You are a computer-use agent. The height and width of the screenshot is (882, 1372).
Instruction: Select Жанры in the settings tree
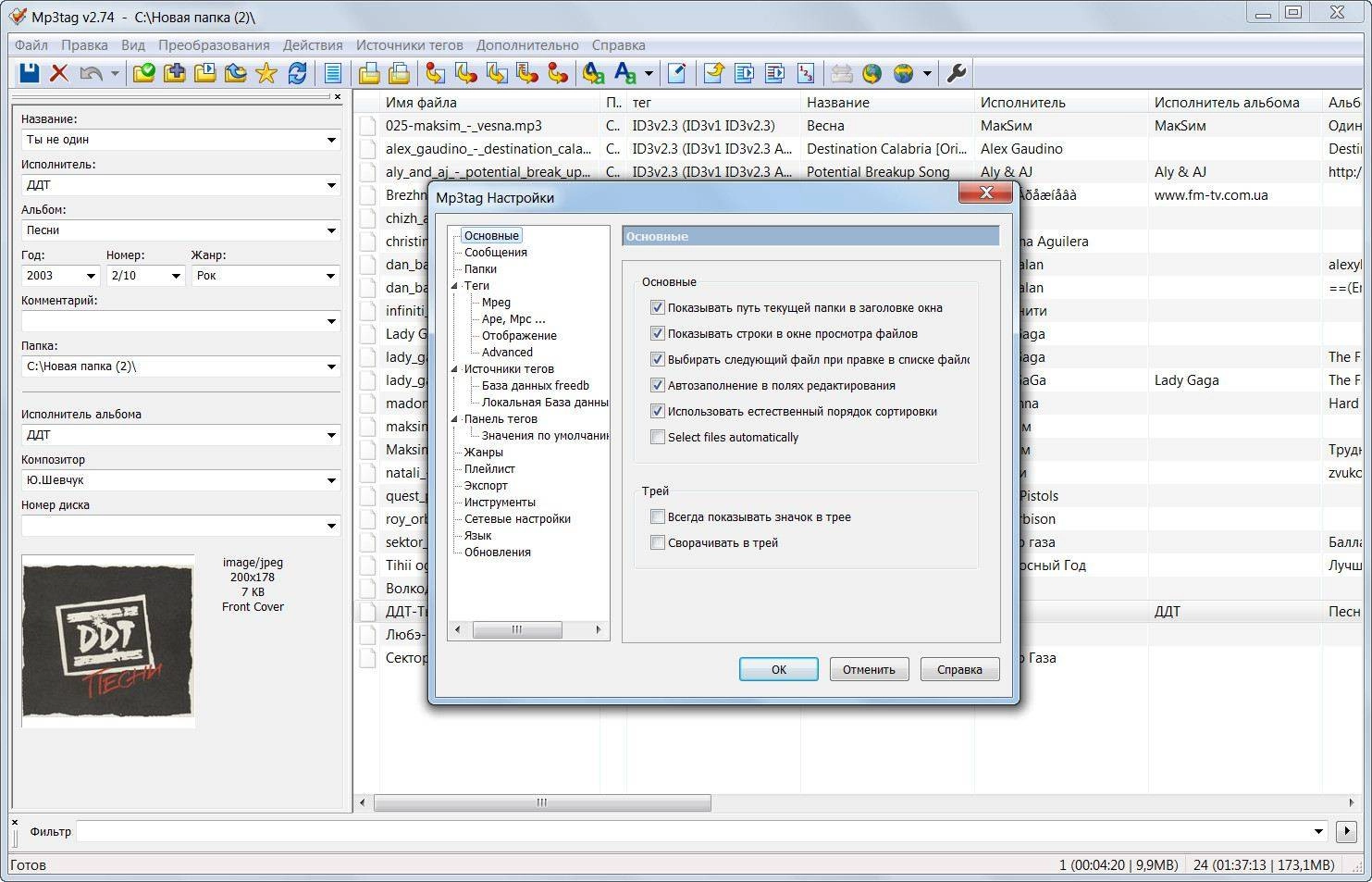(484, 452)
